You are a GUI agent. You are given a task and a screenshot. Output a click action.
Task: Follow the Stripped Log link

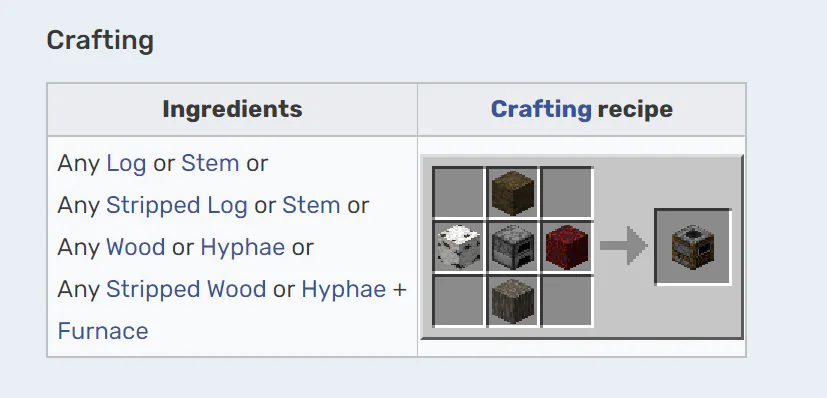(177, 206)
